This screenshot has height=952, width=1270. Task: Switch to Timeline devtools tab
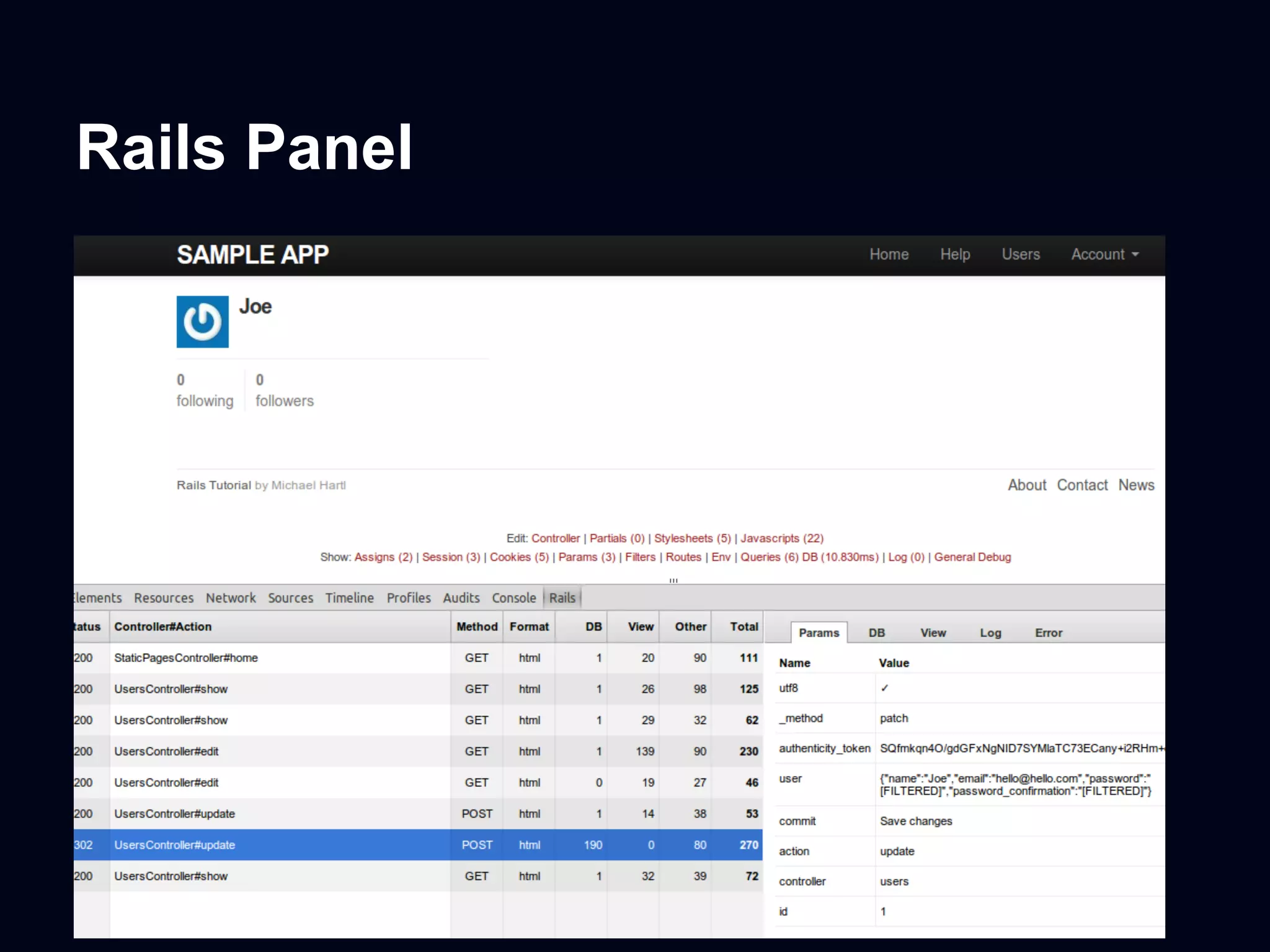350,598
